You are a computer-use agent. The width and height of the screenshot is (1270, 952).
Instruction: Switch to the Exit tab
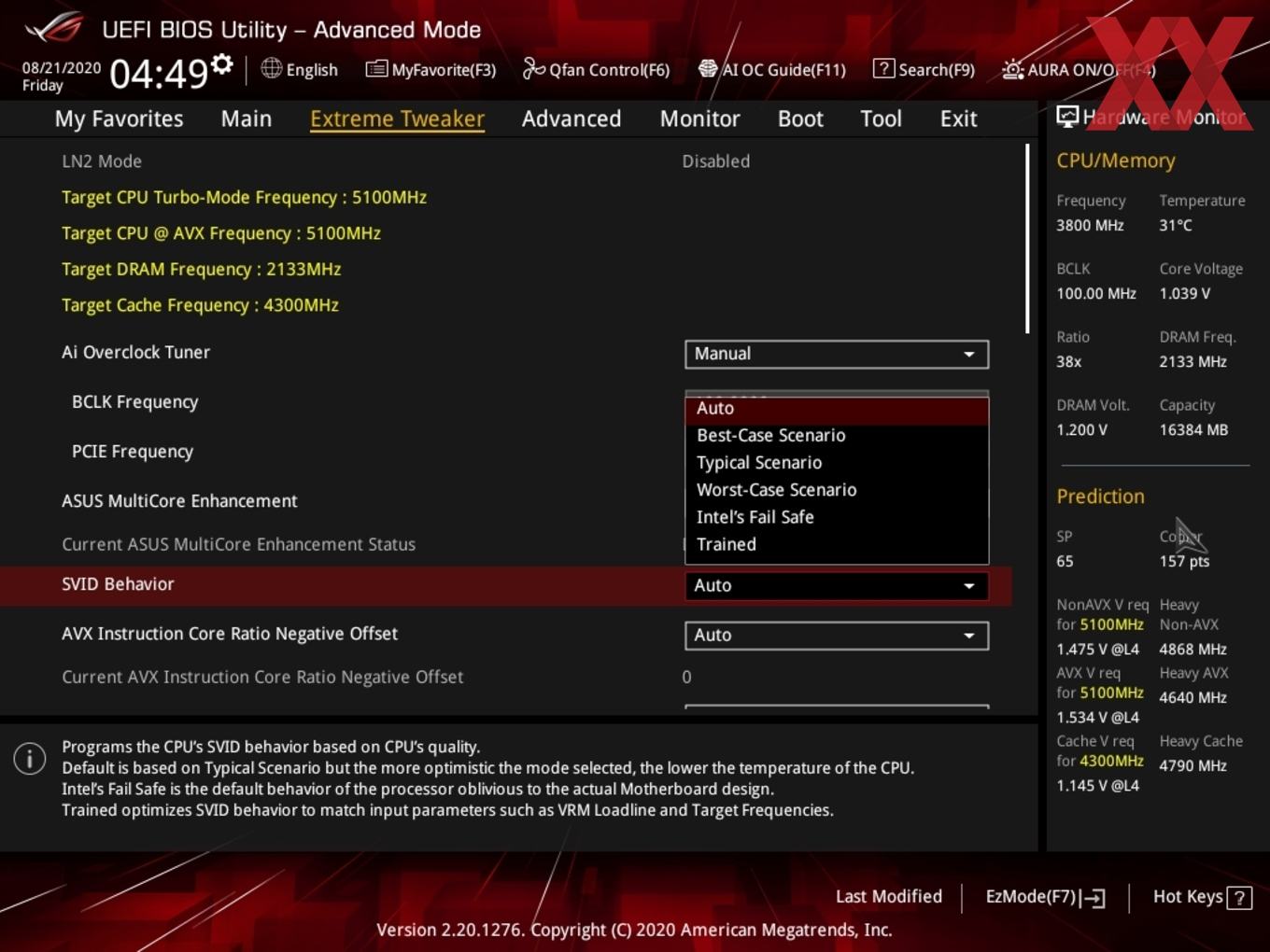click(x=958, y=119)
